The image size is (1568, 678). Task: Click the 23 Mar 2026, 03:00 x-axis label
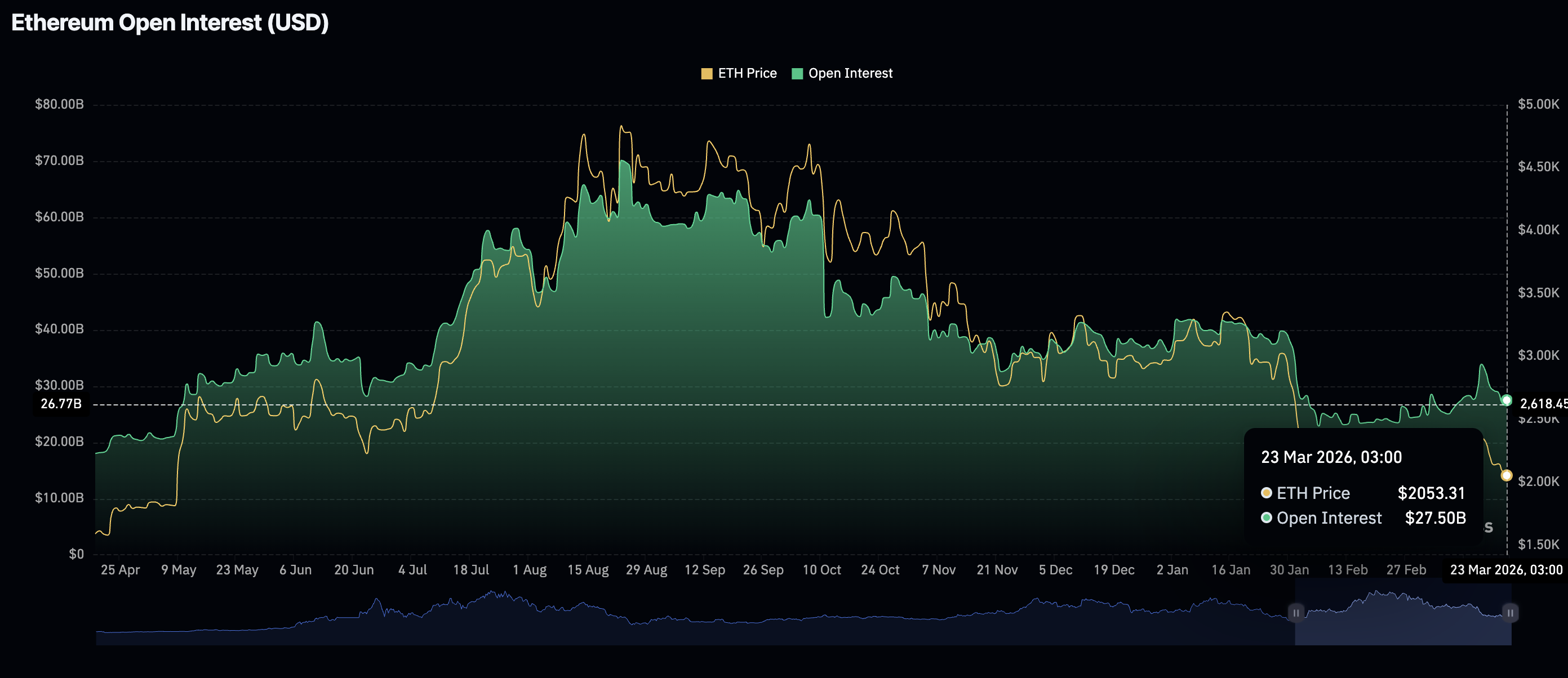[1505, 570]
